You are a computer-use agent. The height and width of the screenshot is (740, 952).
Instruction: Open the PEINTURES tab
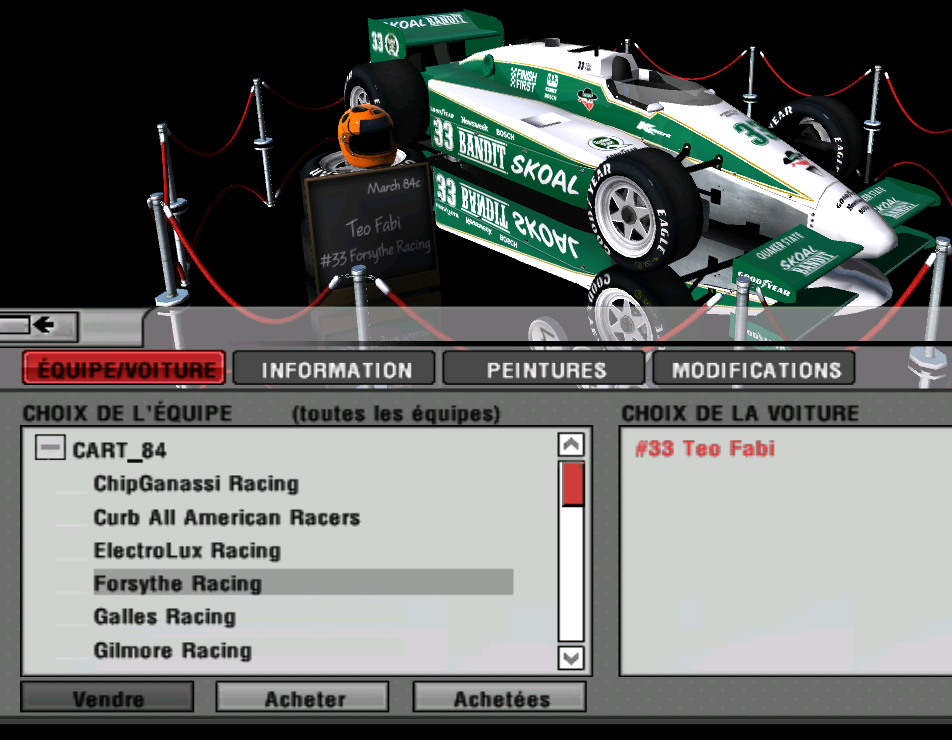(x=544, y=368)
